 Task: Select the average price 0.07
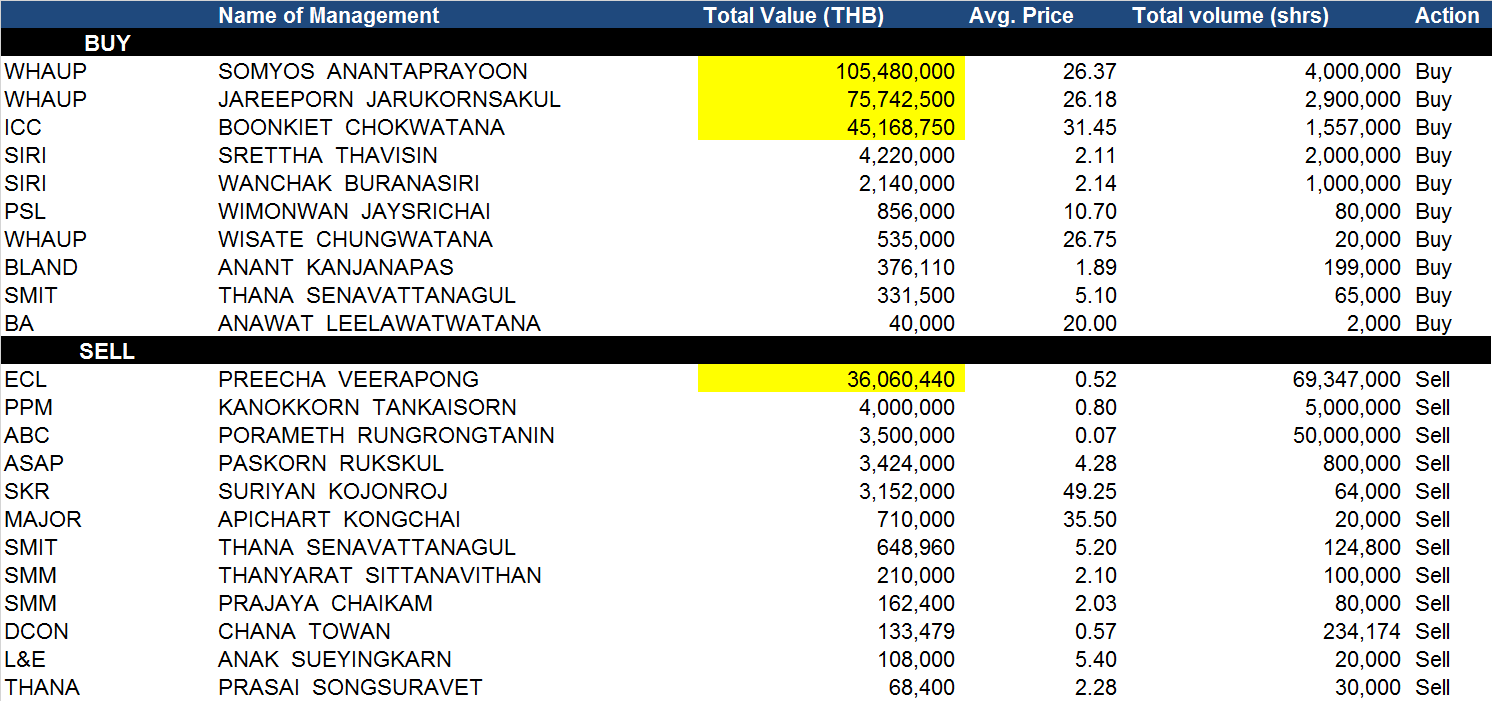(1094, 435)
